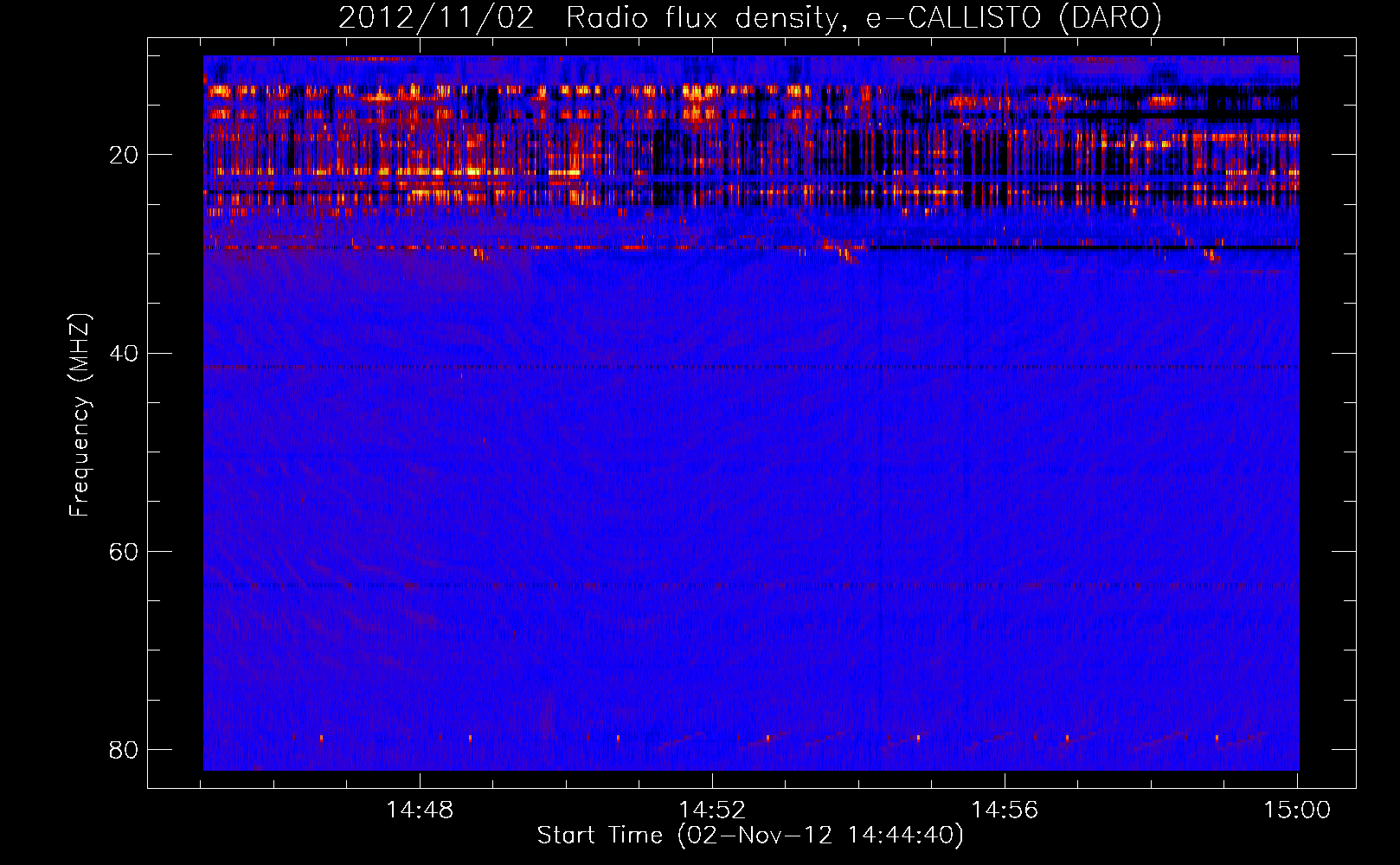Click the 14:48 time tick label
1400x865 pixels.
[x=420, y=811]
